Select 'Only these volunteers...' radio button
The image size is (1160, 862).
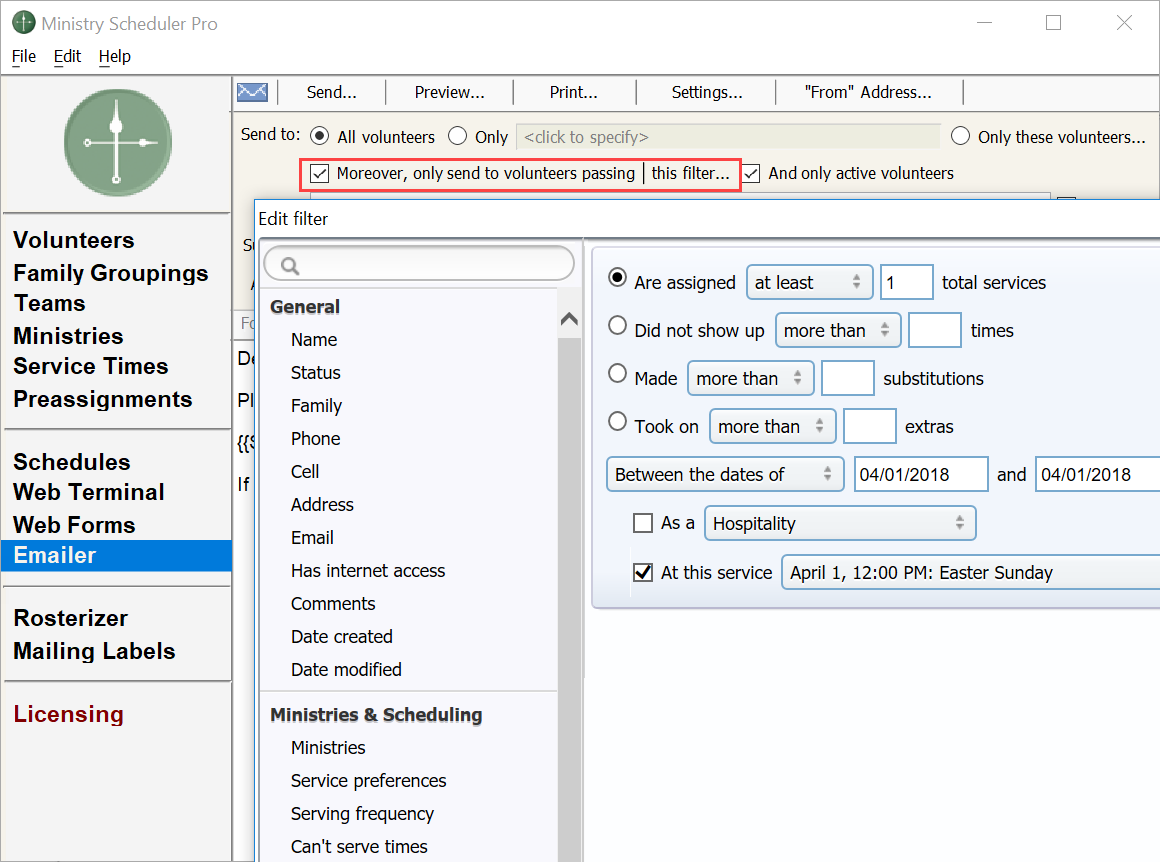[960, 136]
